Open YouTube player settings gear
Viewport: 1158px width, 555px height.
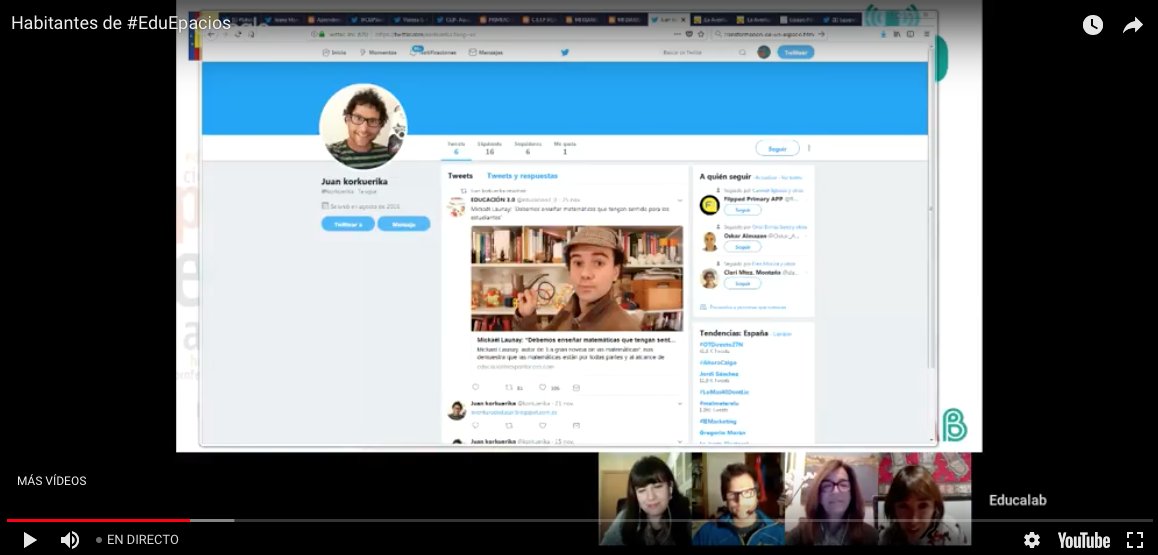pos(1032,540)
